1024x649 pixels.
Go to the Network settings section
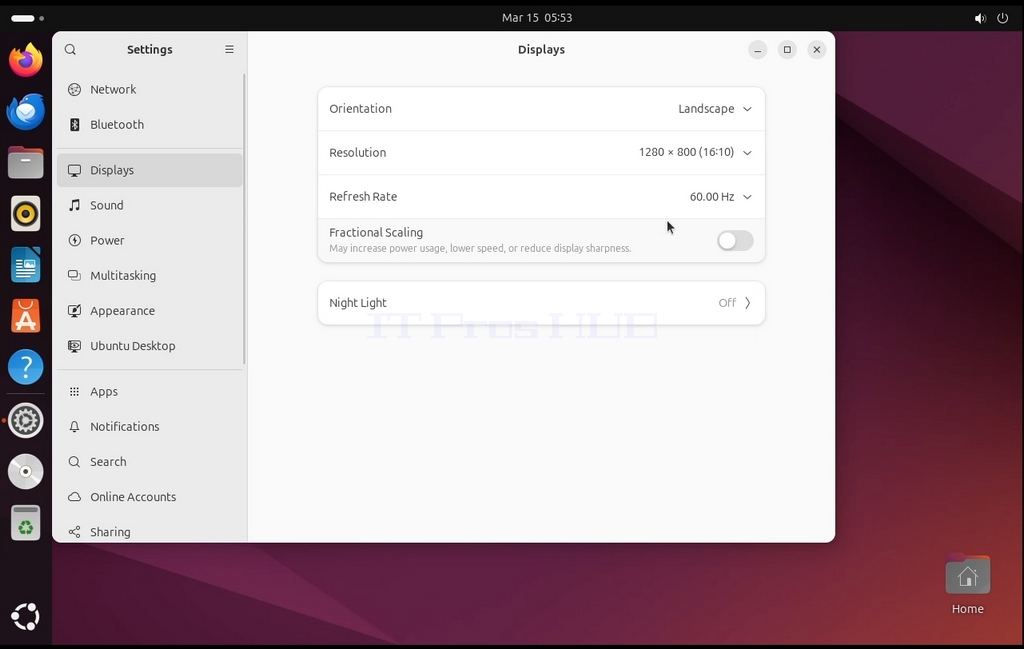click(150, 89)
